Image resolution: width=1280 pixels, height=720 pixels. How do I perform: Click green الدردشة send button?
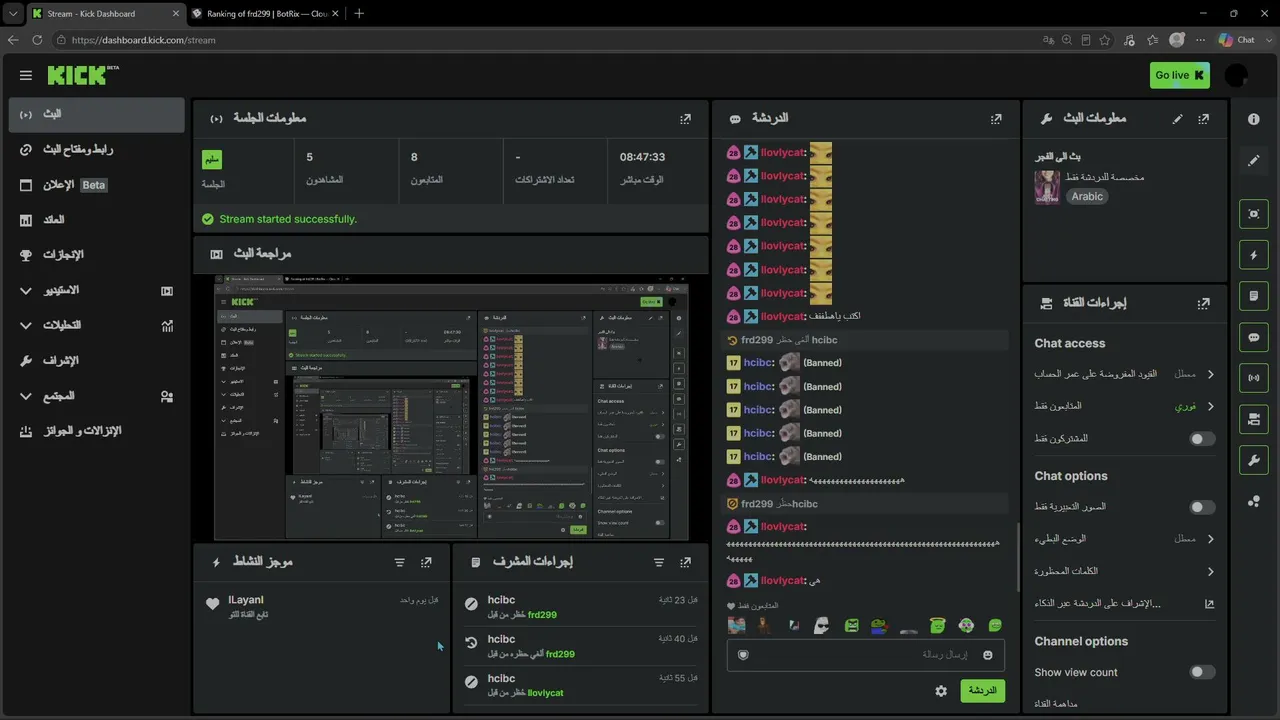(x=982, y=691)
